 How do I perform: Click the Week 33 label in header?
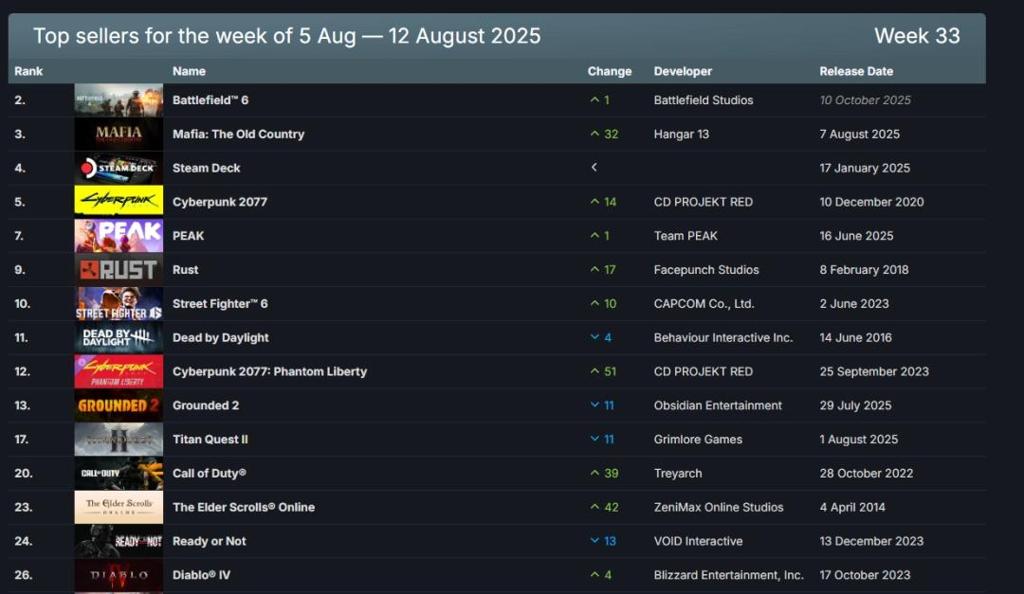[x=916, y=36]
